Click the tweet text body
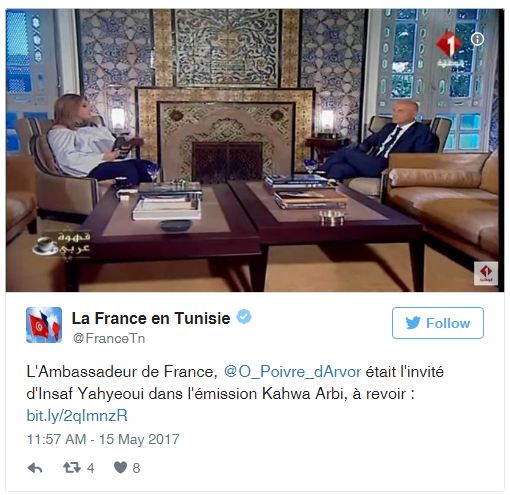The image size is (510, 495). (x=235, y=394)
